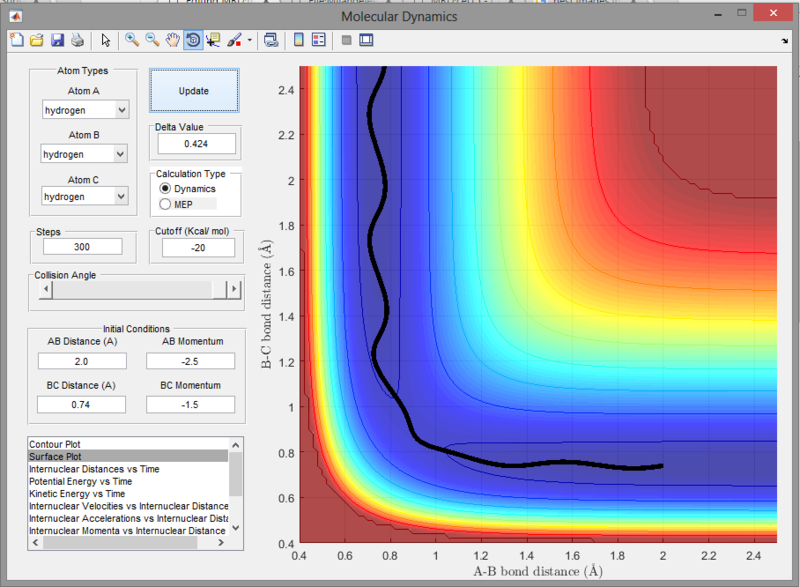Toggle the Rotate 3D tool
The image size is (800, 587).
tap(192, 40)
